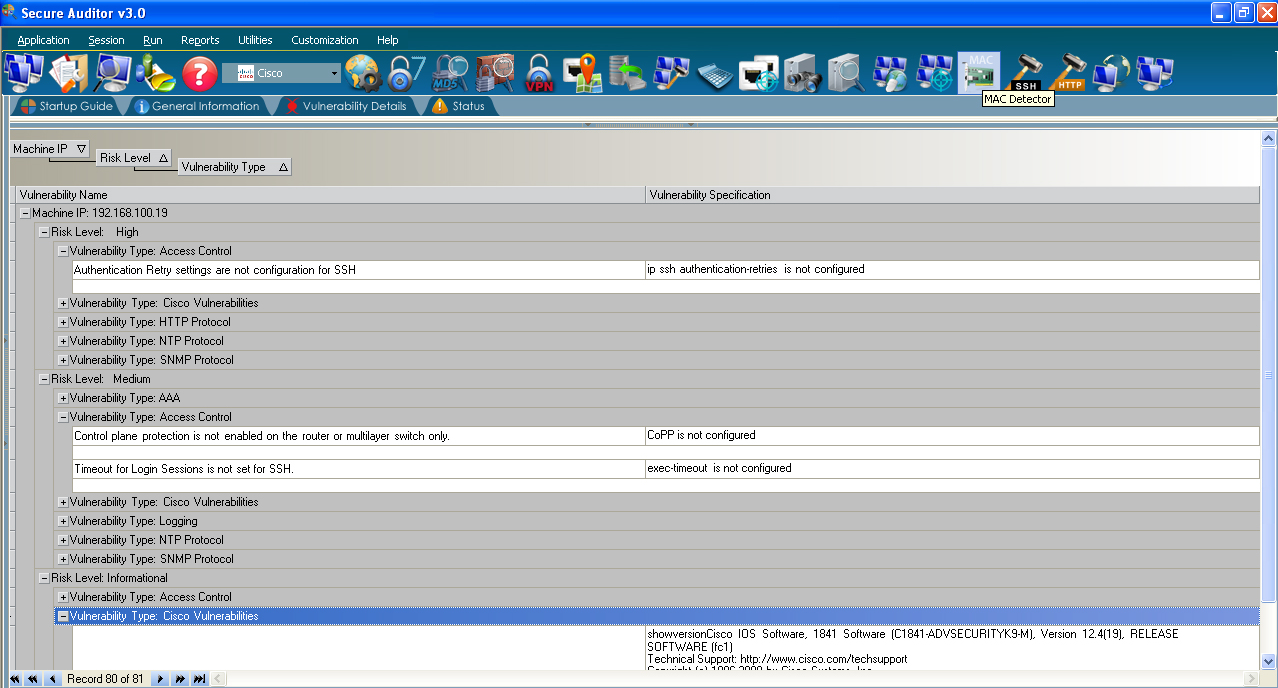Click the vertical scrollbar down arrow
This screenshot has width=1278, height=688.
click(x=1269, y=661)
